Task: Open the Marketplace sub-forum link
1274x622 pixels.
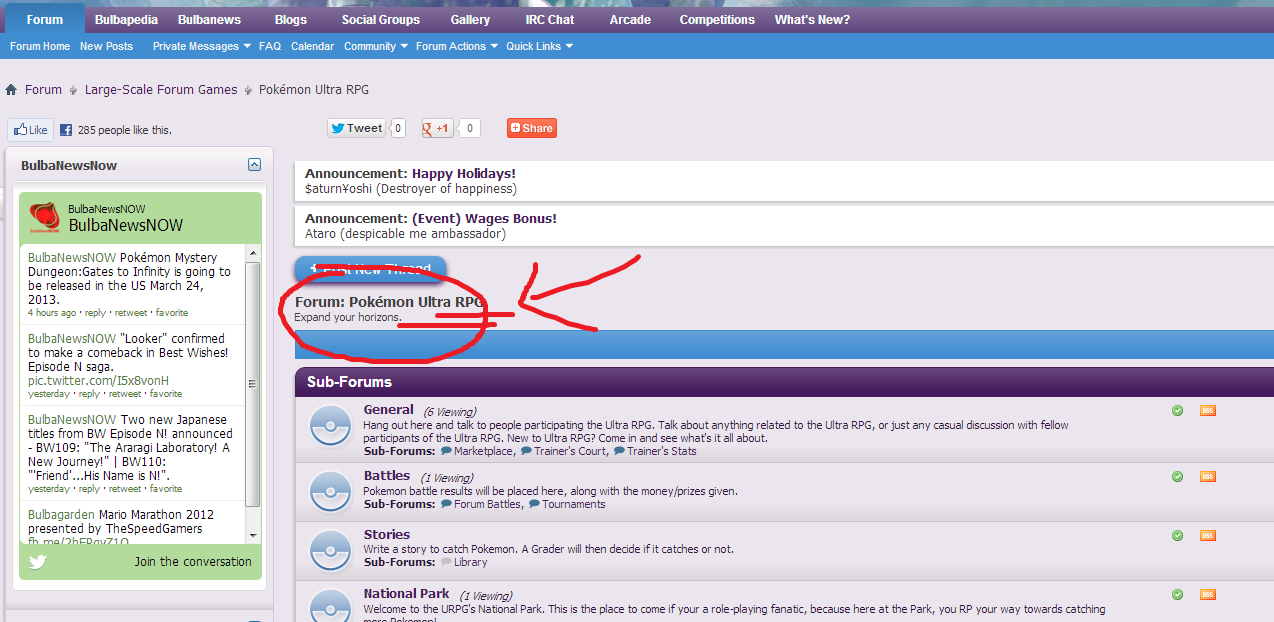Action: click(x=484, y=451)
